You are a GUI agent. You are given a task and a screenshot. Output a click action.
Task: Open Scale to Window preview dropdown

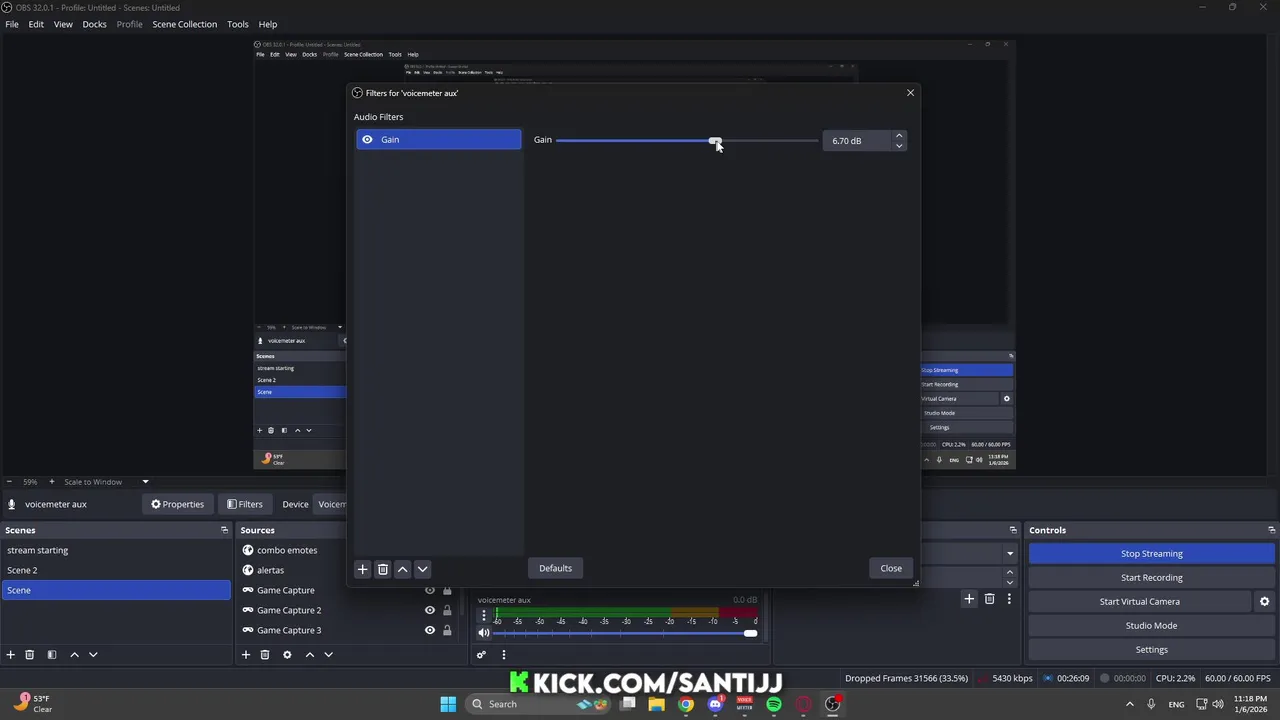[145, 482]
